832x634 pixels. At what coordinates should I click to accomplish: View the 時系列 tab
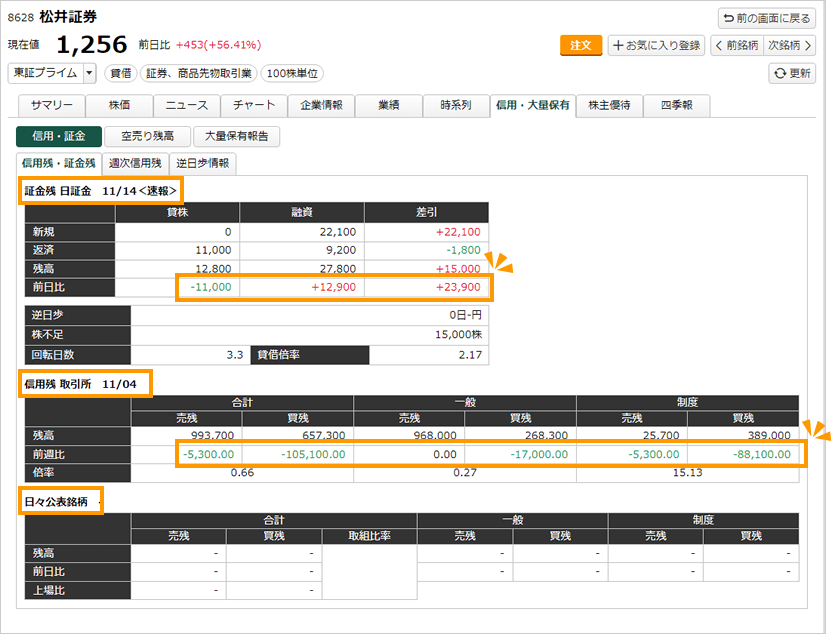[456, 106]
